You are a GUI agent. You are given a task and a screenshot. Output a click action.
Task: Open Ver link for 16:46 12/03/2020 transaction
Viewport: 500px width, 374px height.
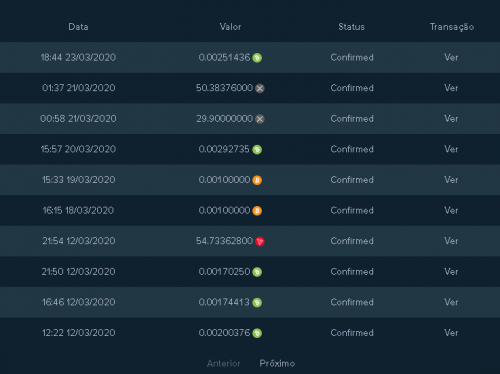tap(451, 302)
